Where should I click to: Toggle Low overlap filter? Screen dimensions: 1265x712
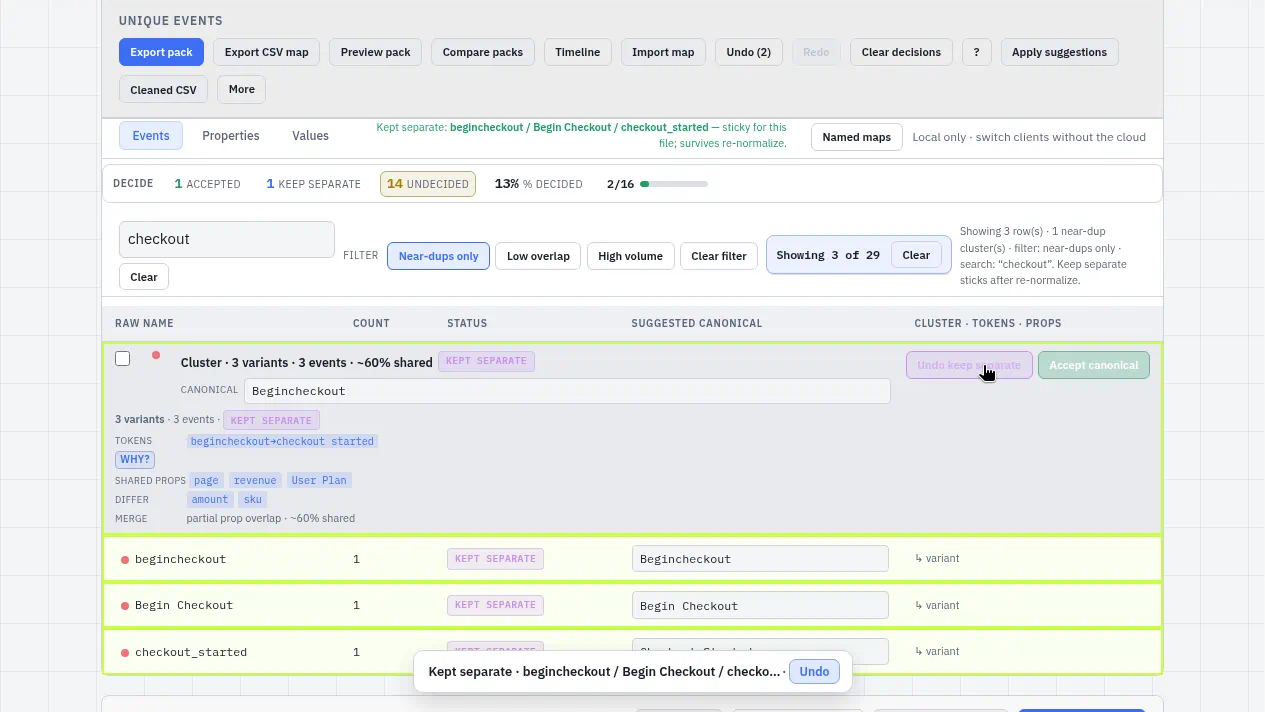[538, 256]
